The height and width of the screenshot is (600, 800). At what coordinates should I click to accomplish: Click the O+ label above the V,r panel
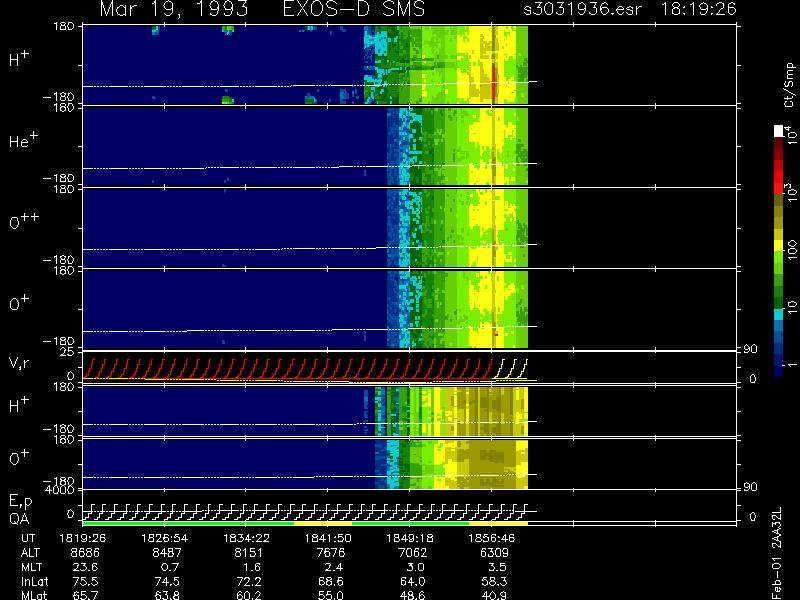(x=19, y=303)
